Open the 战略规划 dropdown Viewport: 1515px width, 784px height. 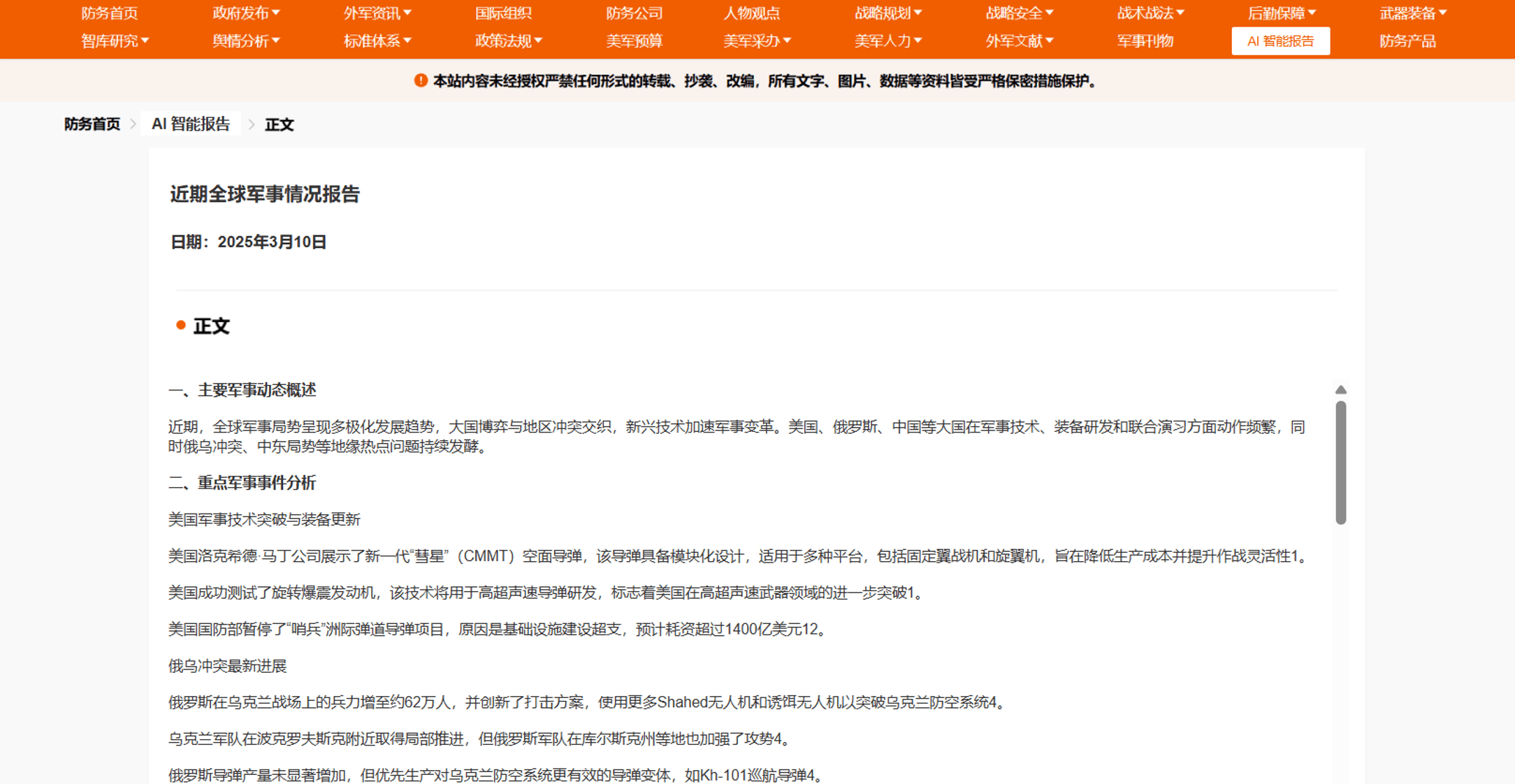tap(887, 13)
